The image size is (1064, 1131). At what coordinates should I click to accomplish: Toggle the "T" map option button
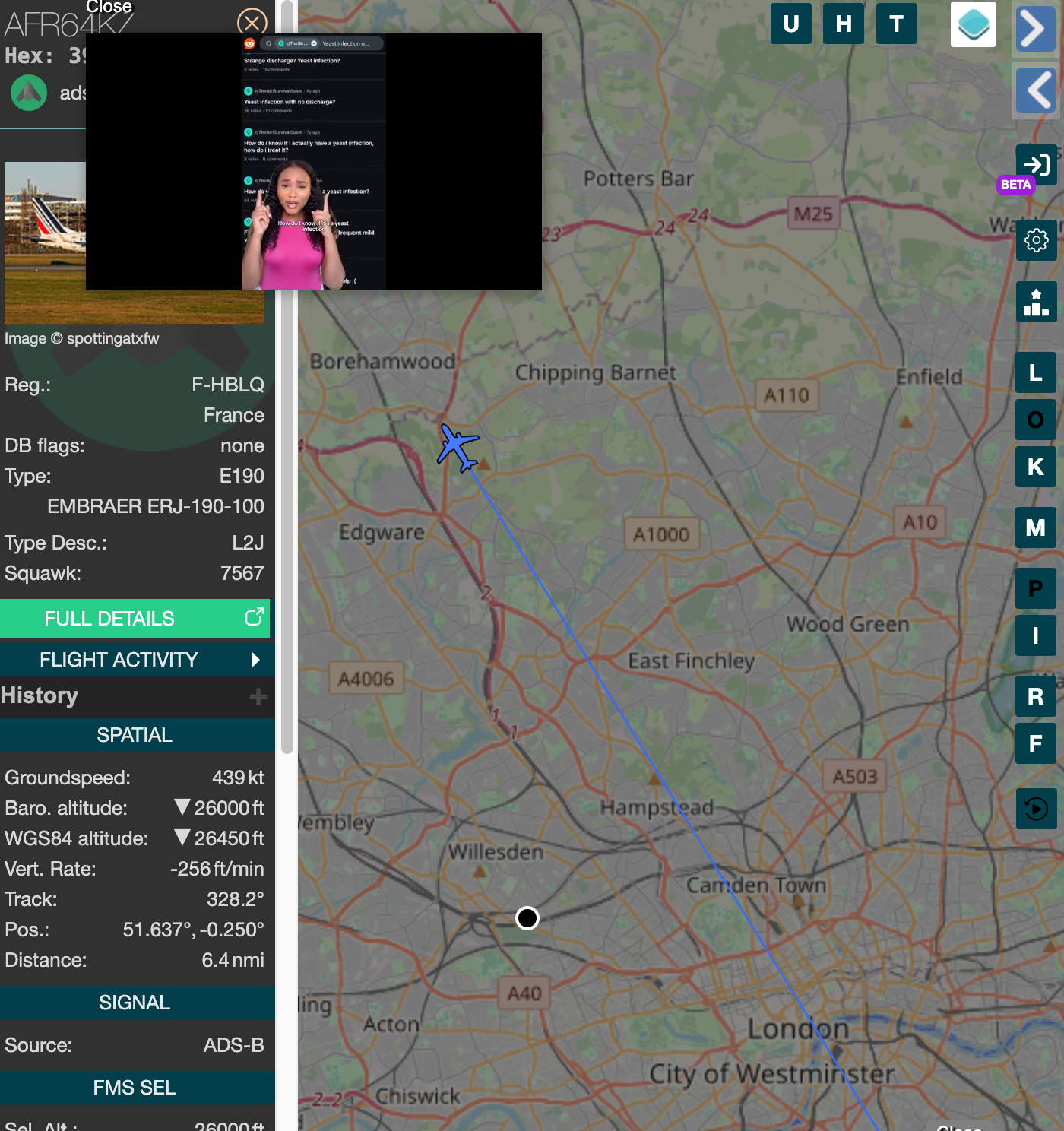tap(896, 24)
